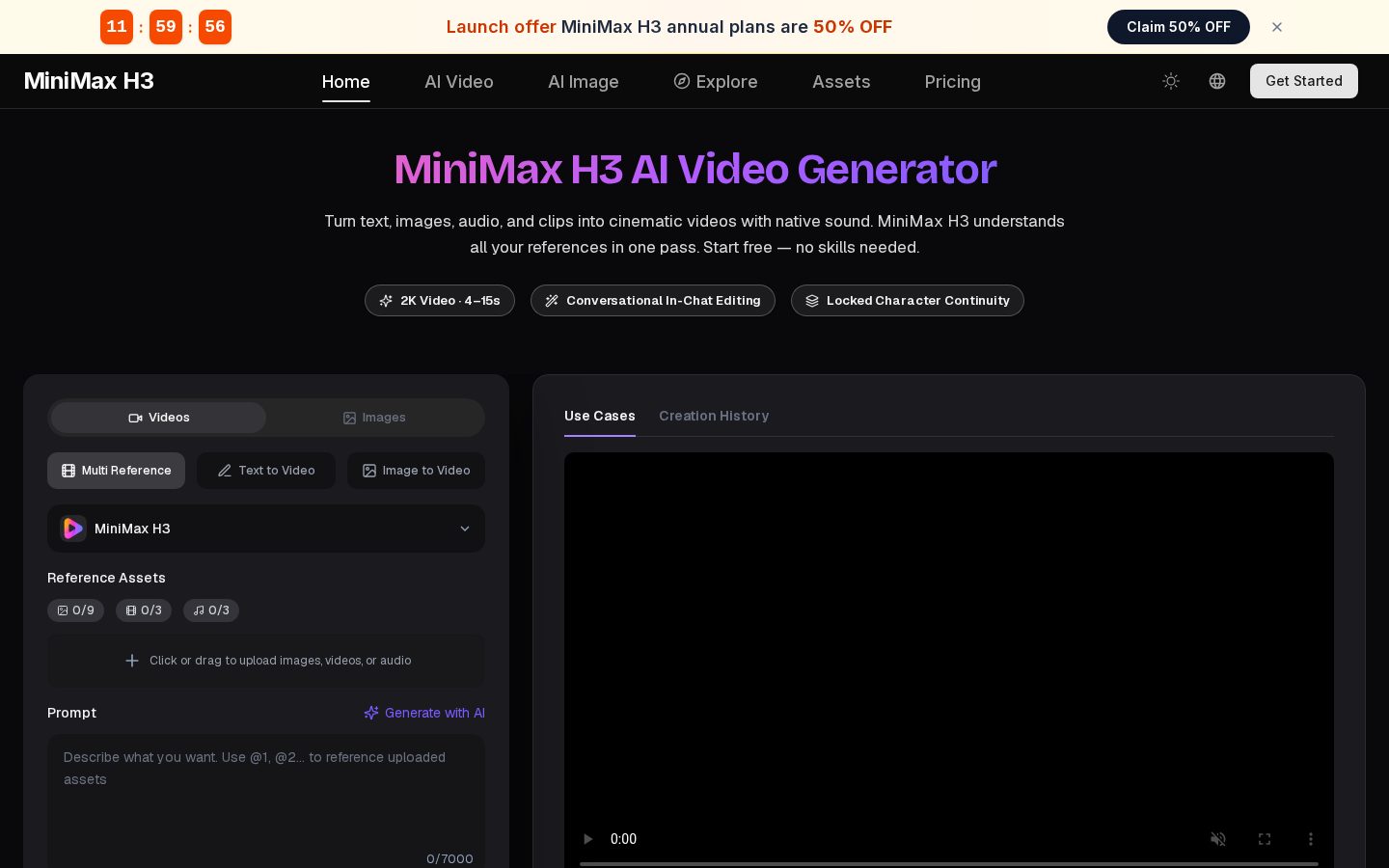Click the video count 0/3 chip

[x=144, y=610]
